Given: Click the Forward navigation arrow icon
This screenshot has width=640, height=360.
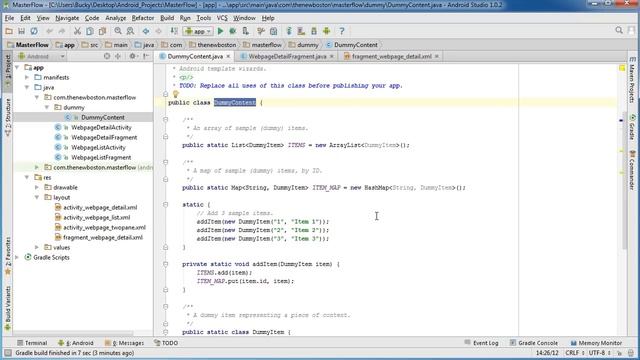Looking at the screenshot, I should tap(158, 31).
